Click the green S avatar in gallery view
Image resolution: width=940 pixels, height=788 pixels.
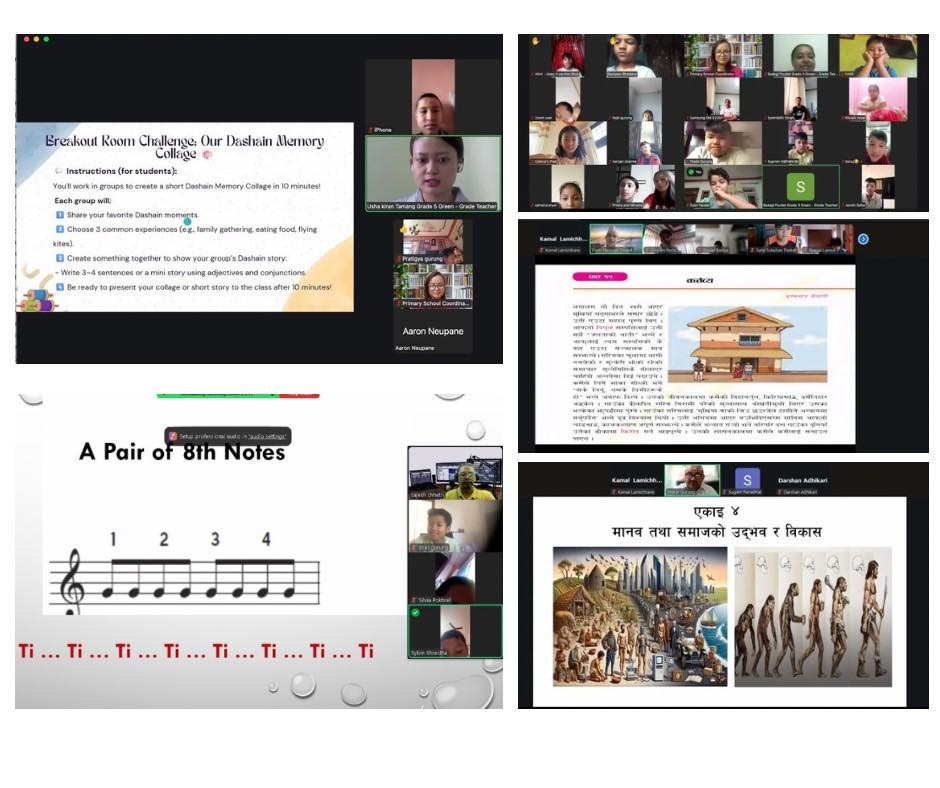[800, 186]
